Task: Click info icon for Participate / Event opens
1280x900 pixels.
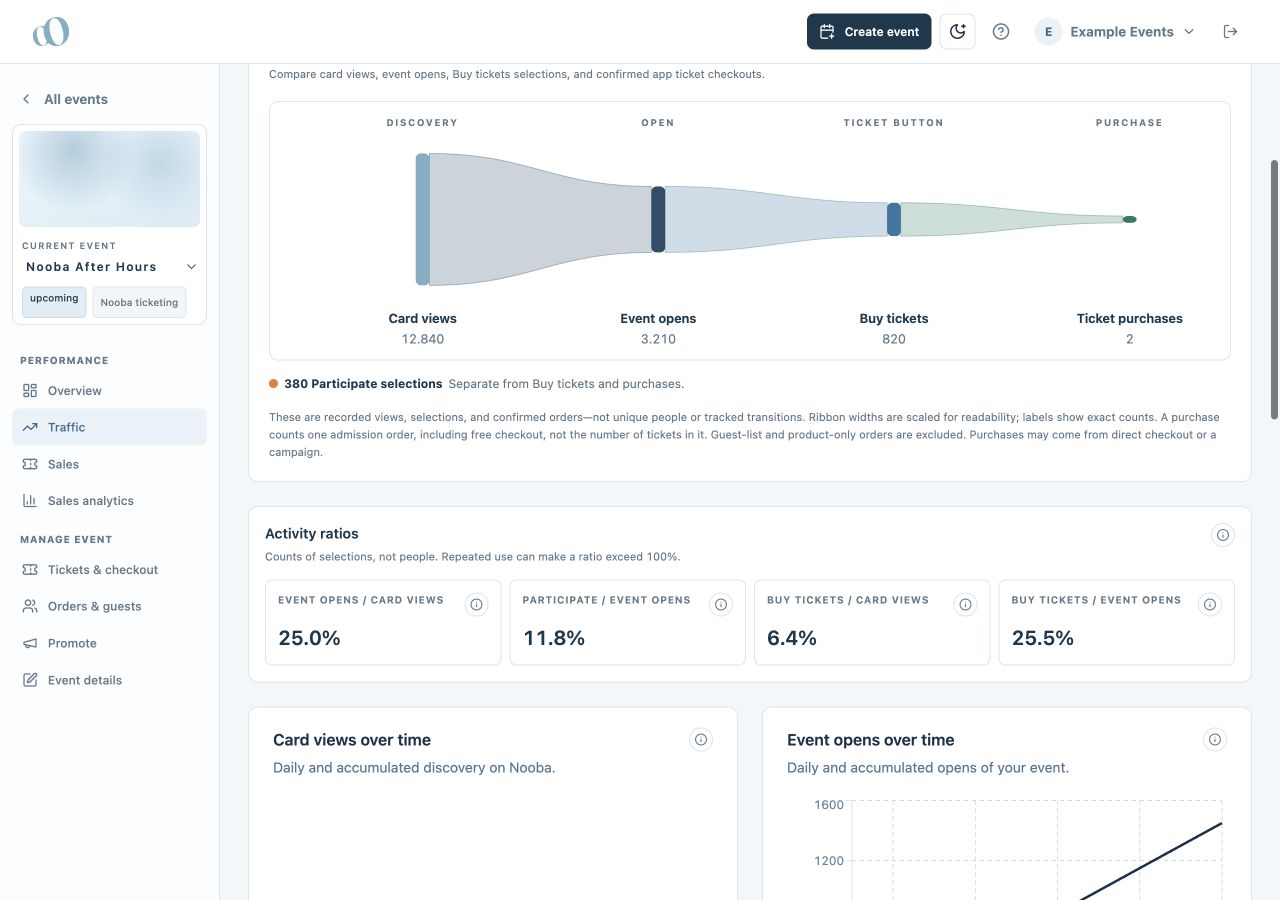Action: click(x=721, y=604)
